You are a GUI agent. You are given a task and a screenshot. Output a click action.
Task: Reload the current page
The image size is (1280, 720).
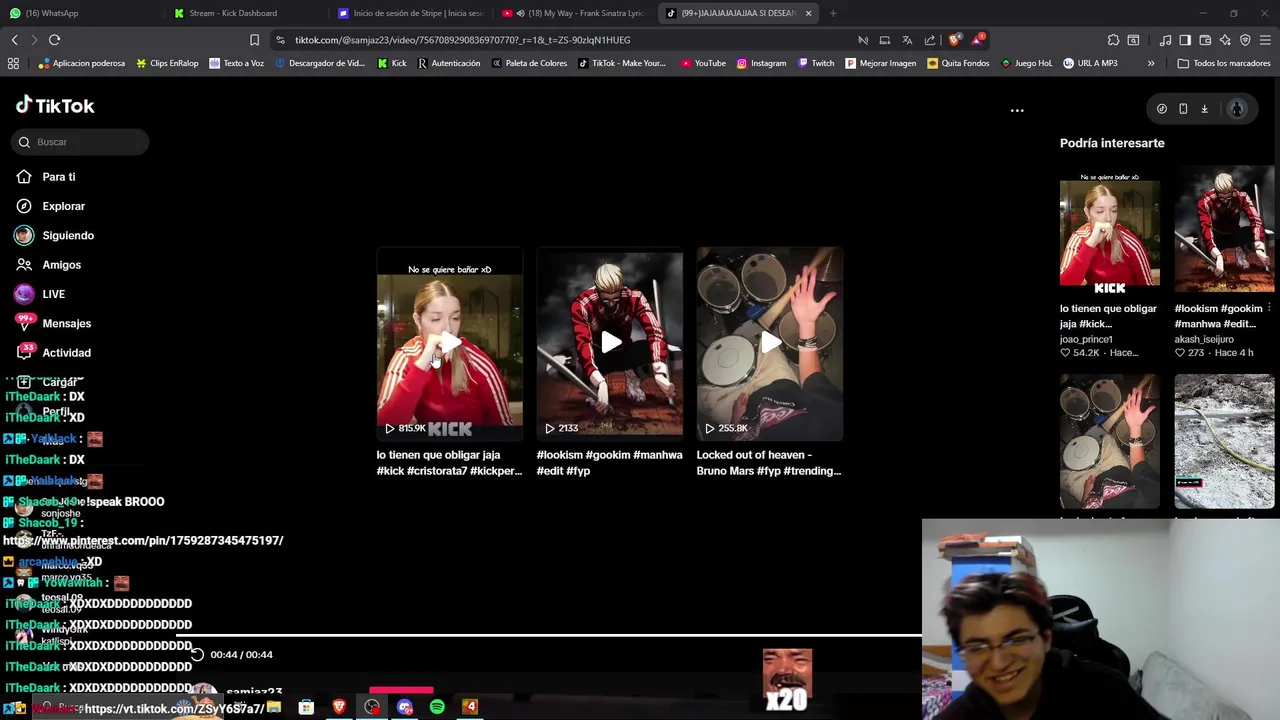pyautogui.click(x=54, y=40)
